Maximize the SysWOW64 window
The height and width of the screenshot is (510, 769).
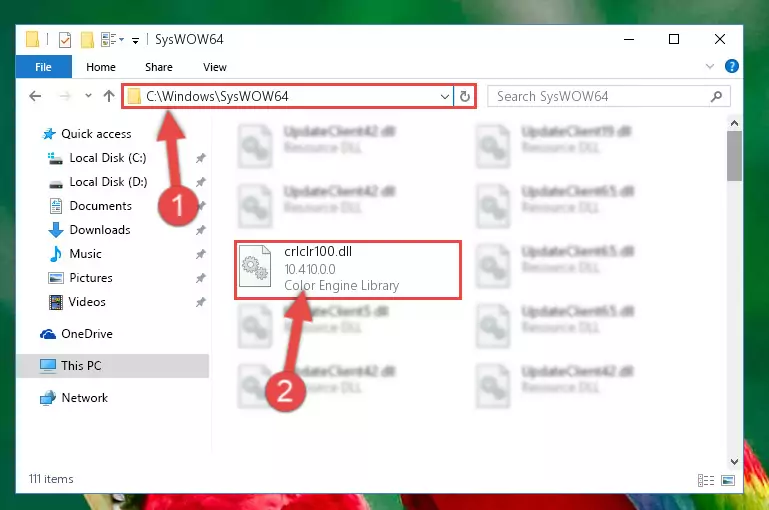pyautogui.click(x=674, y=39)
